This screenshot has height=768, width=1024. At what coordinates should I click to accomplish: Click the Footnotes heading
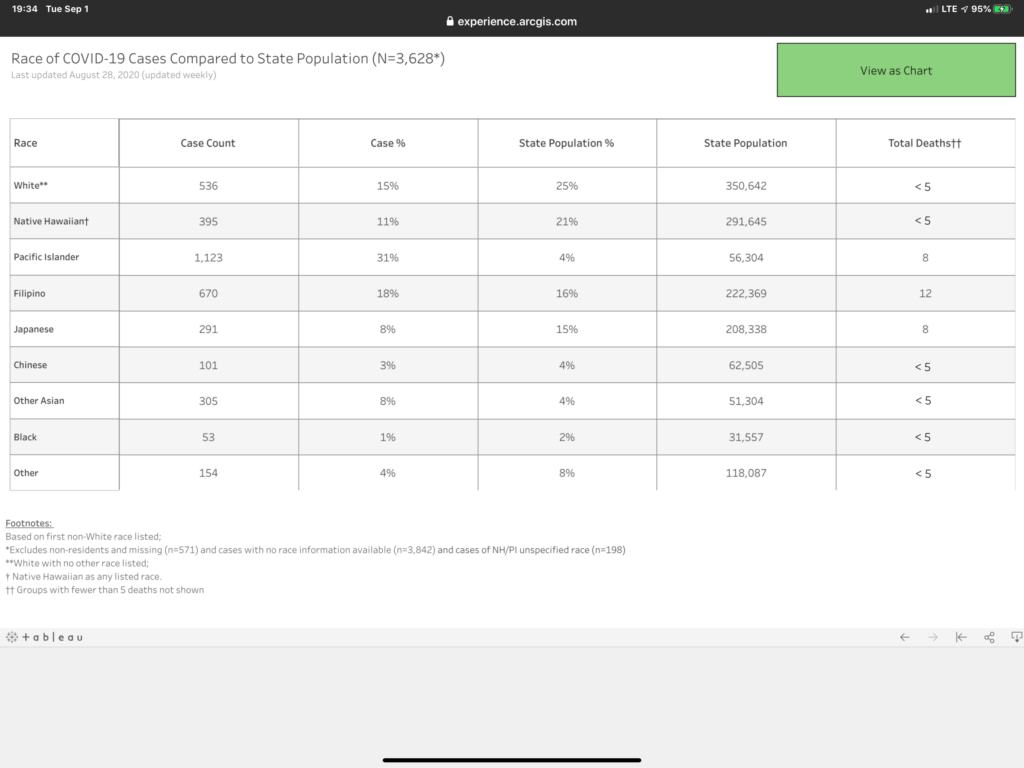coord(29,523)
